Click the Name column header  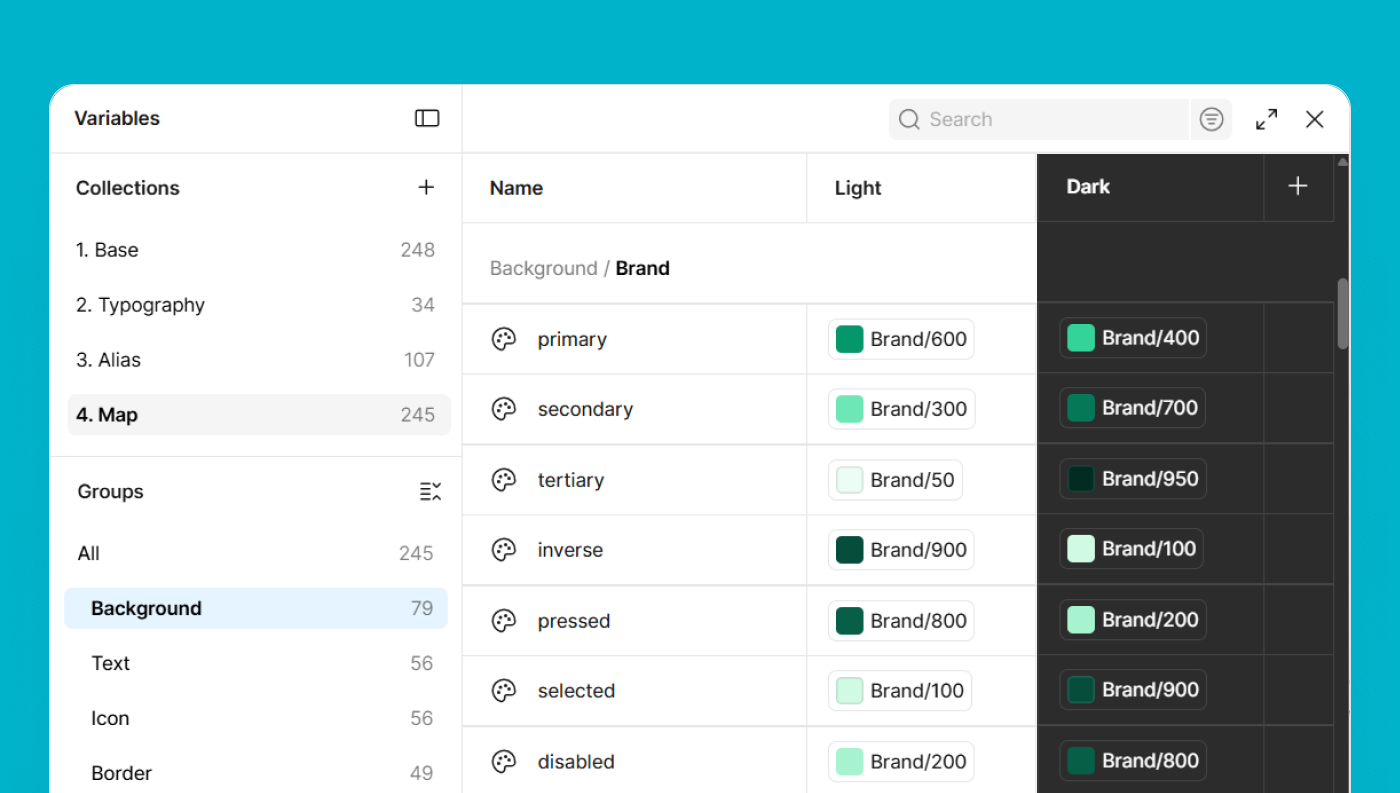[x=516, y=188]
